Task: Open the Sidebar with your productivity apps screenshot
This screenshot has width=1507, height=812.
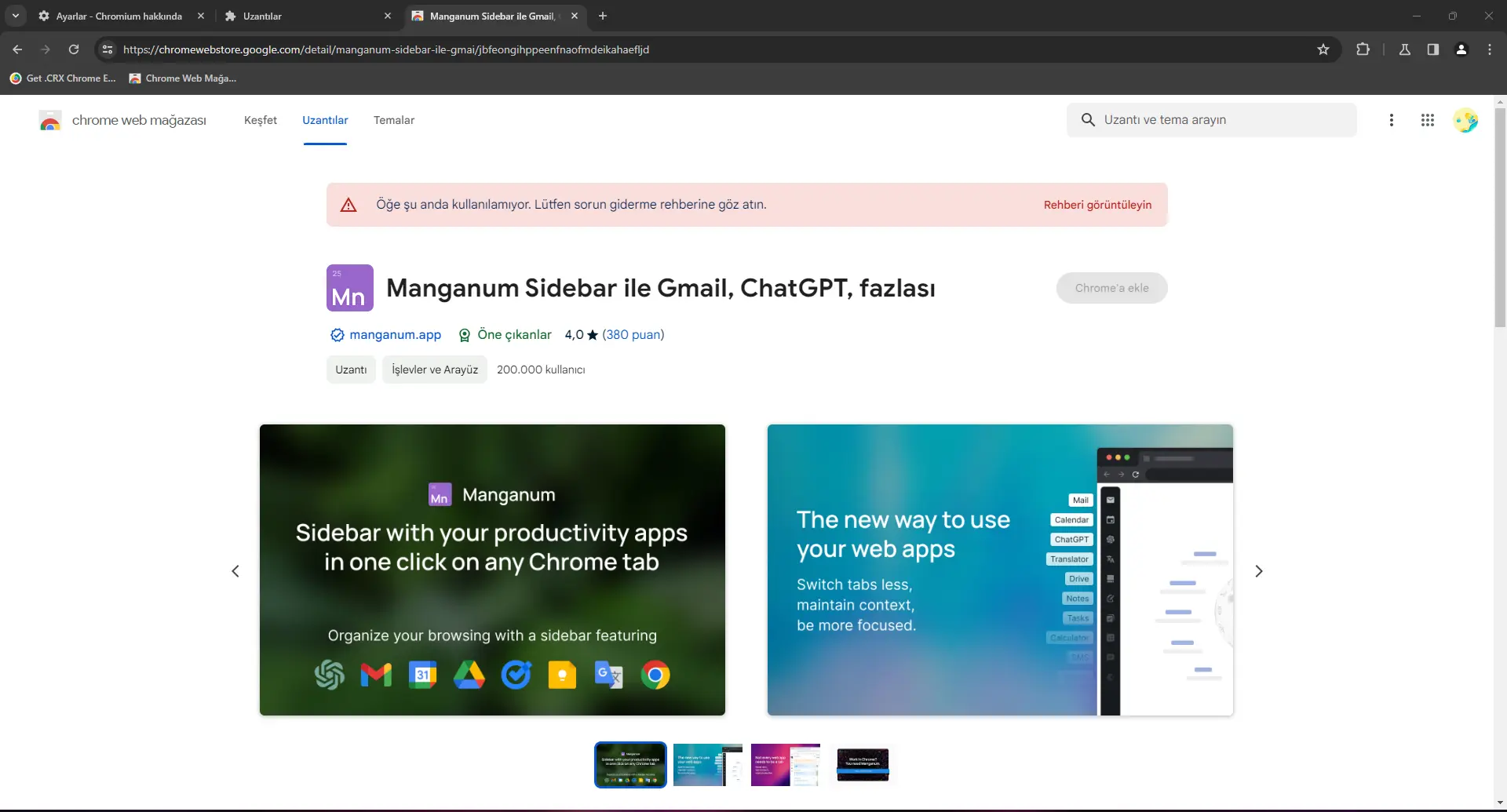Action: (x=492, y=570)
